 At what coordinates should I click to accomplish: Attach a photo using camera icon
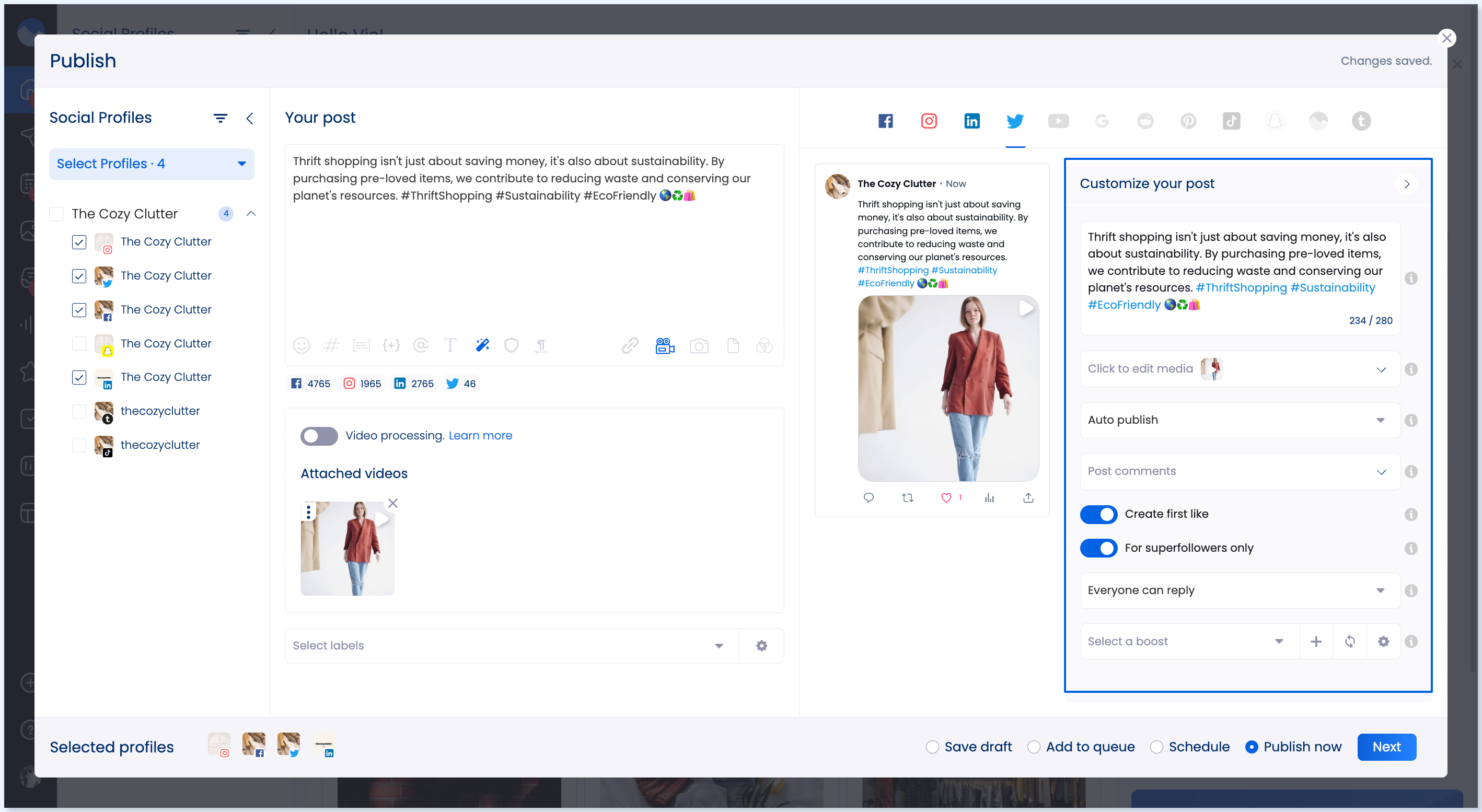pos(699,345)
